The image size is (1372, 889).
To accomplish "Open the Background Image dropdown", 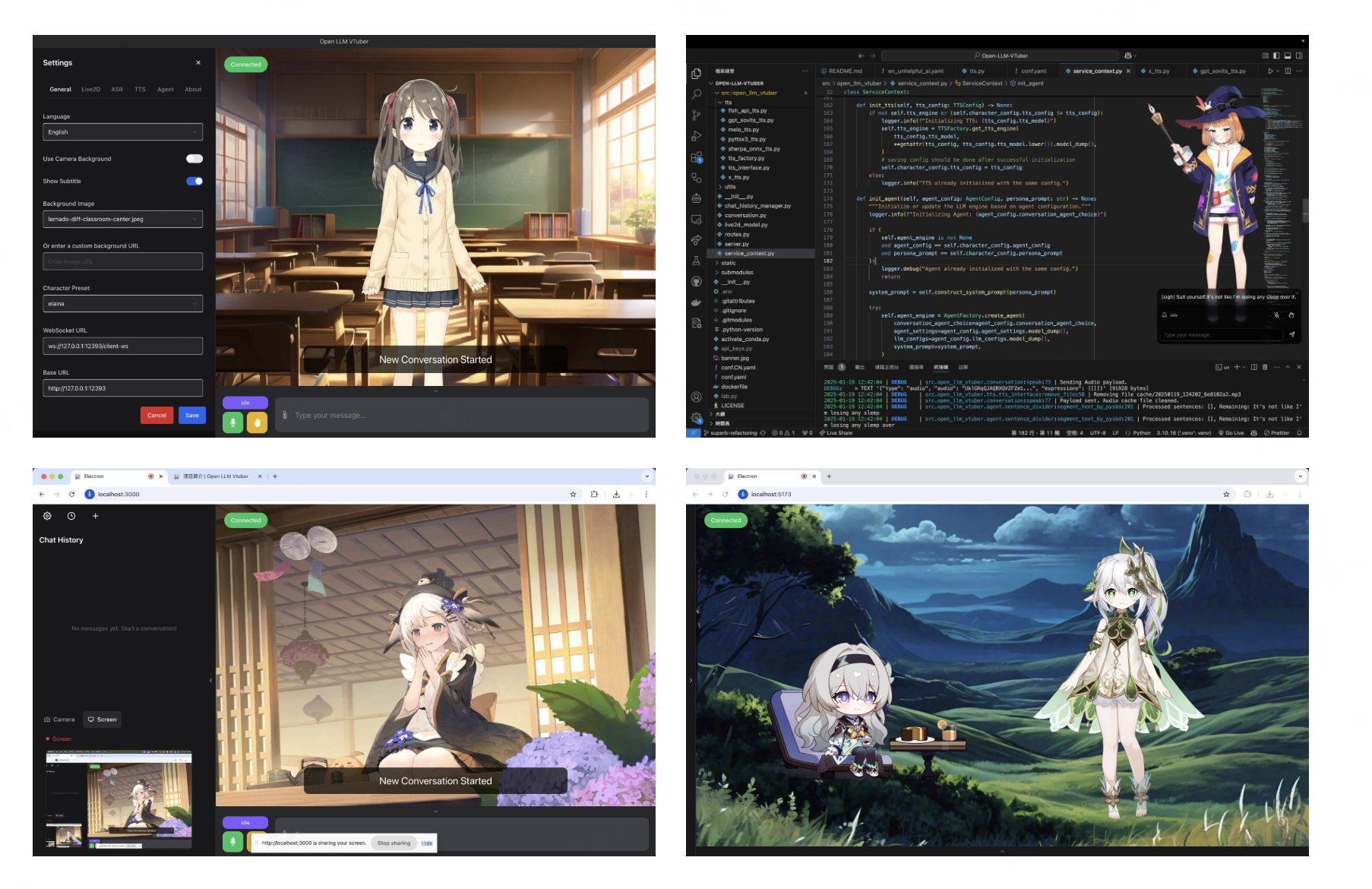I will click(x=122, y=219).
